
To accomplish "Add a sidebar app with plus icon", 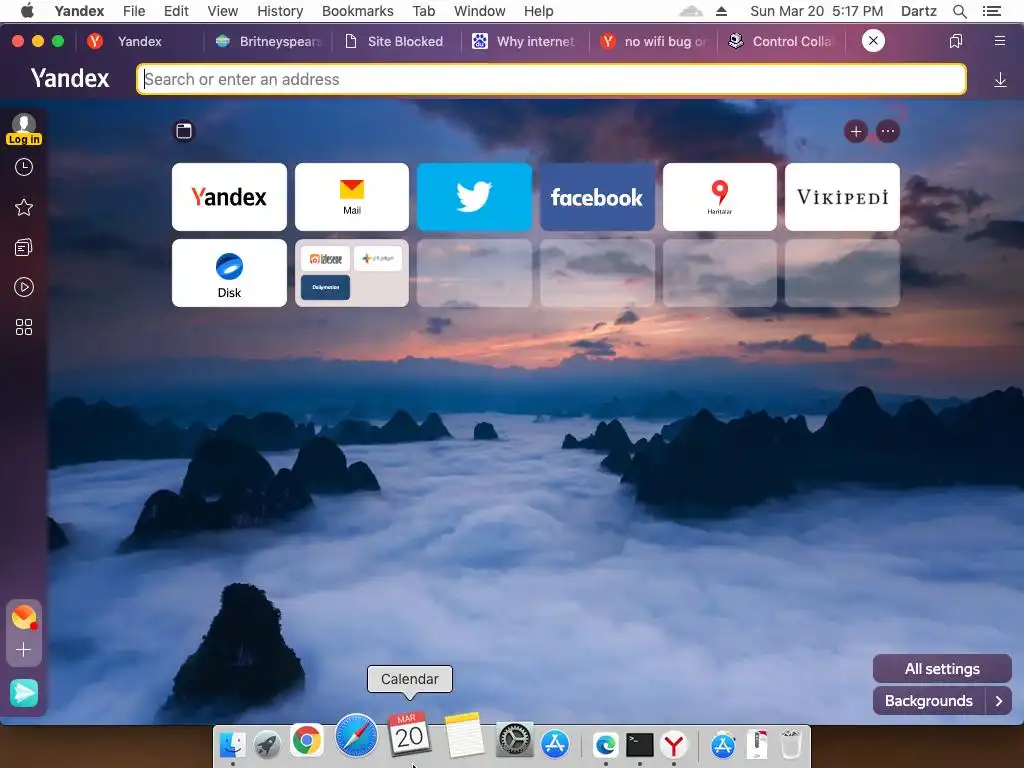I will [x=24, y=650].
